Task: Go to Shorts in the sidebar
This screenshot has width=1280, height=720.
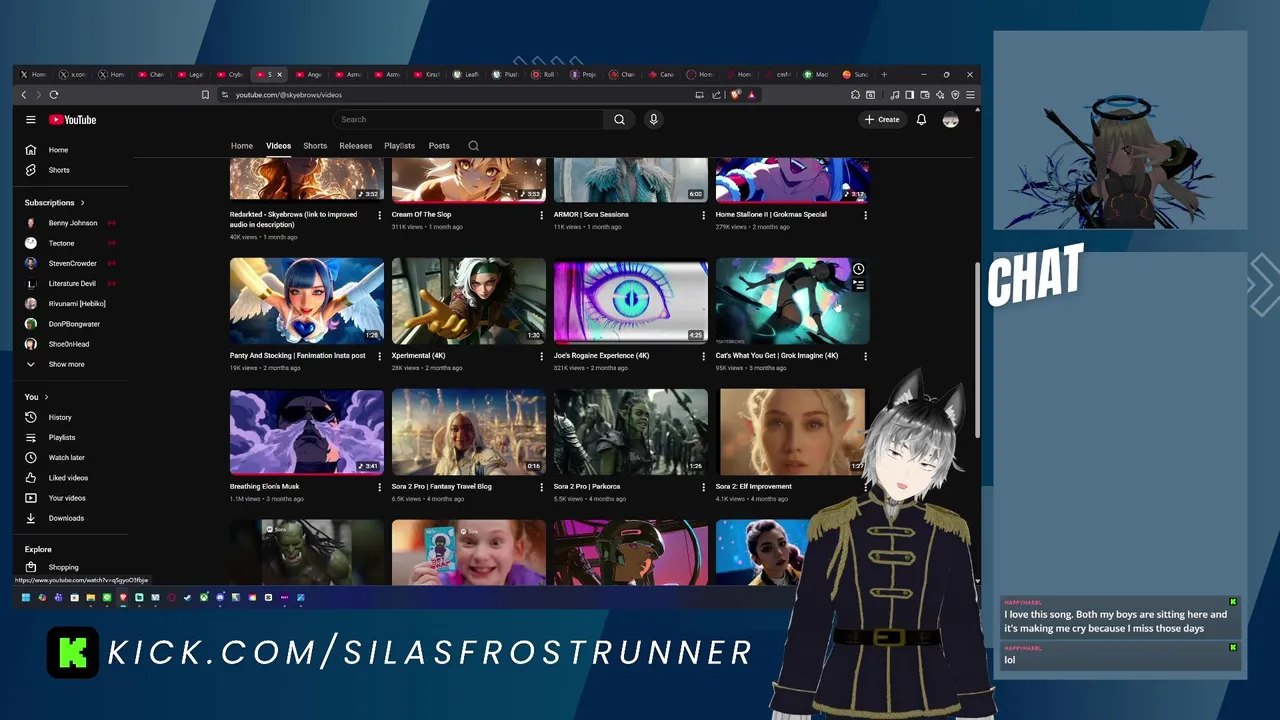Action: [x=59, y=170]
